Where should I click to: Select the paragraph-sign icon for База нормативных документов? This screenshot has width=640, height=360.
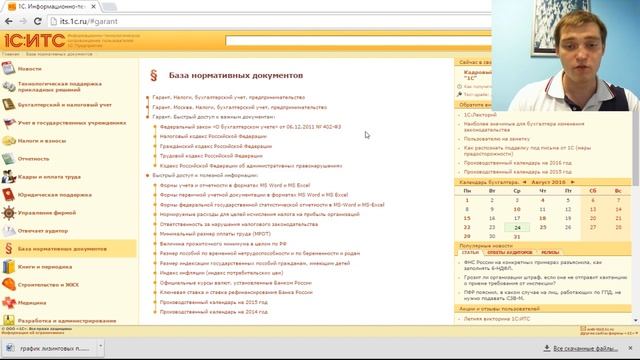tap(8, 249)
